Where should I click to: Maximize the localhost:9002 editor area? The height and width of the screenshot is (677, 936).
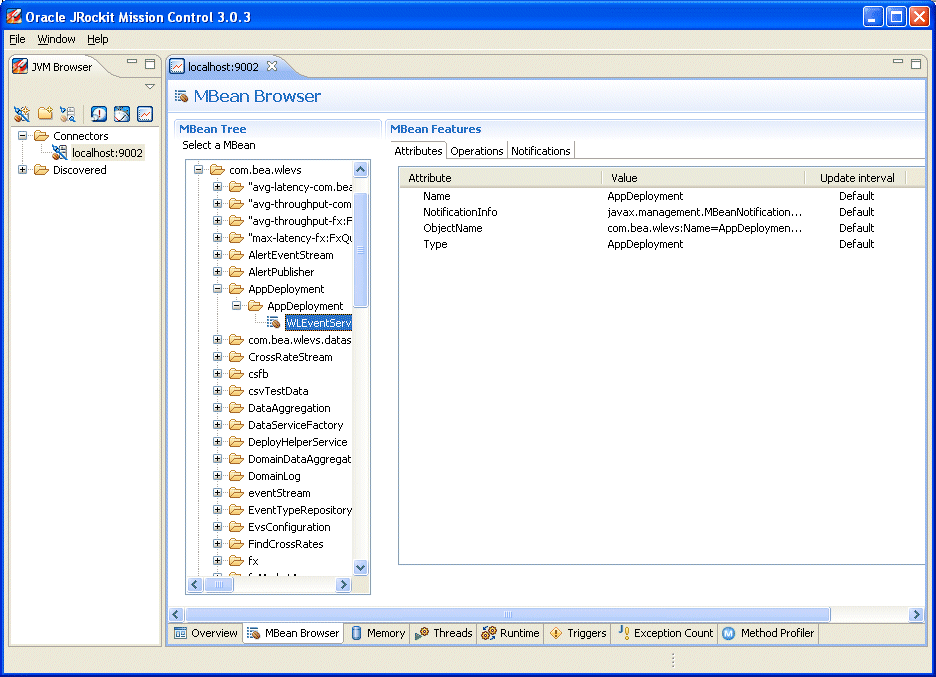point(916,63)
